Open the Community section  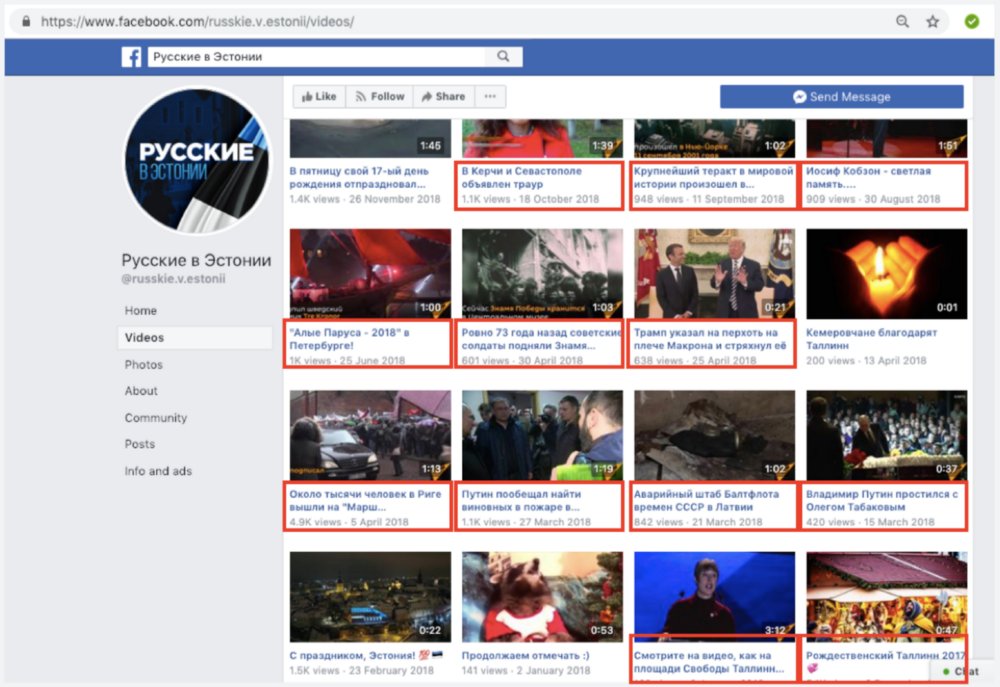[x=156, y=418]
